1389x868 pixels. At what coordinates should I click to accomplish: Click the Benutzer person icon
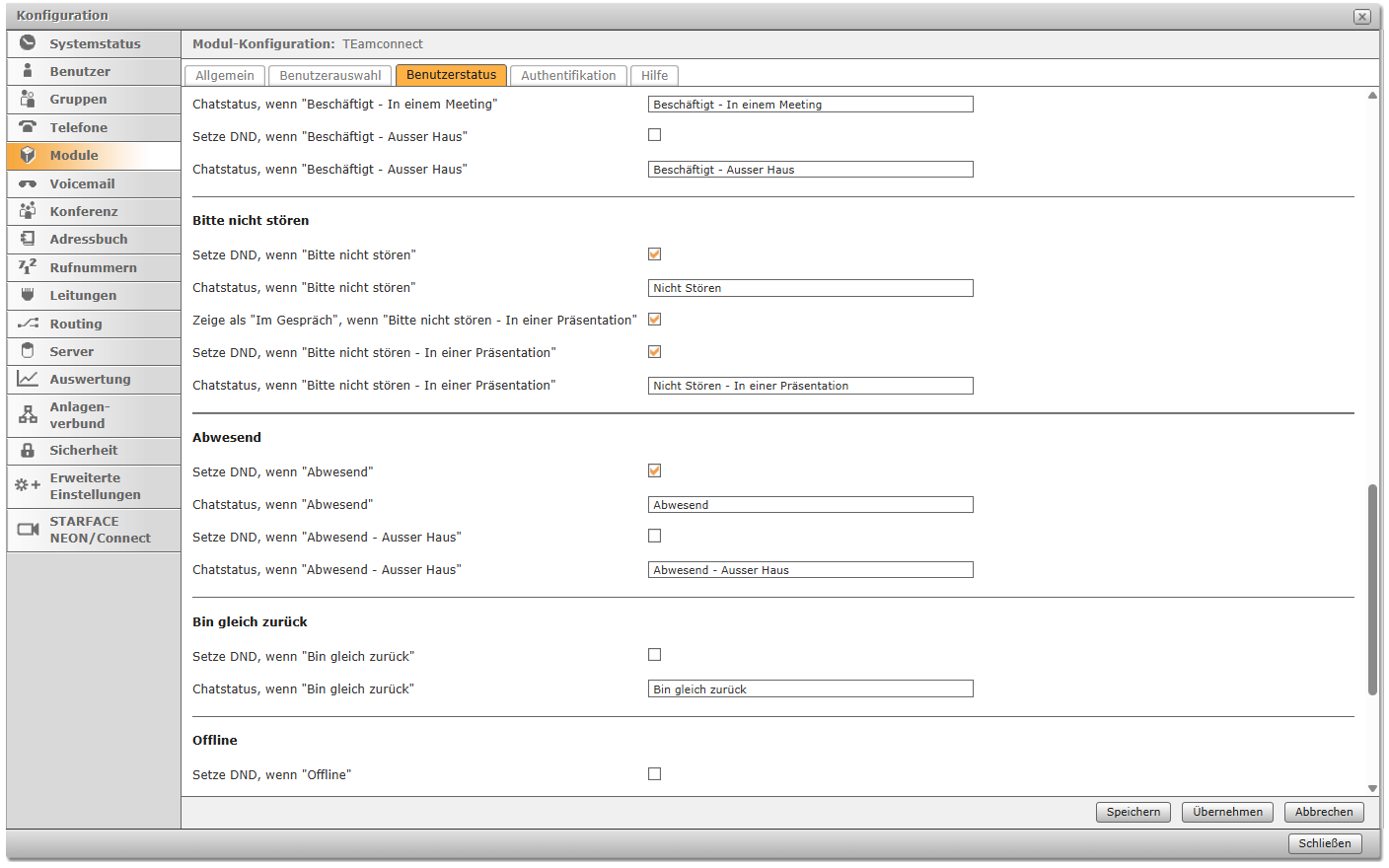[28, 71]
